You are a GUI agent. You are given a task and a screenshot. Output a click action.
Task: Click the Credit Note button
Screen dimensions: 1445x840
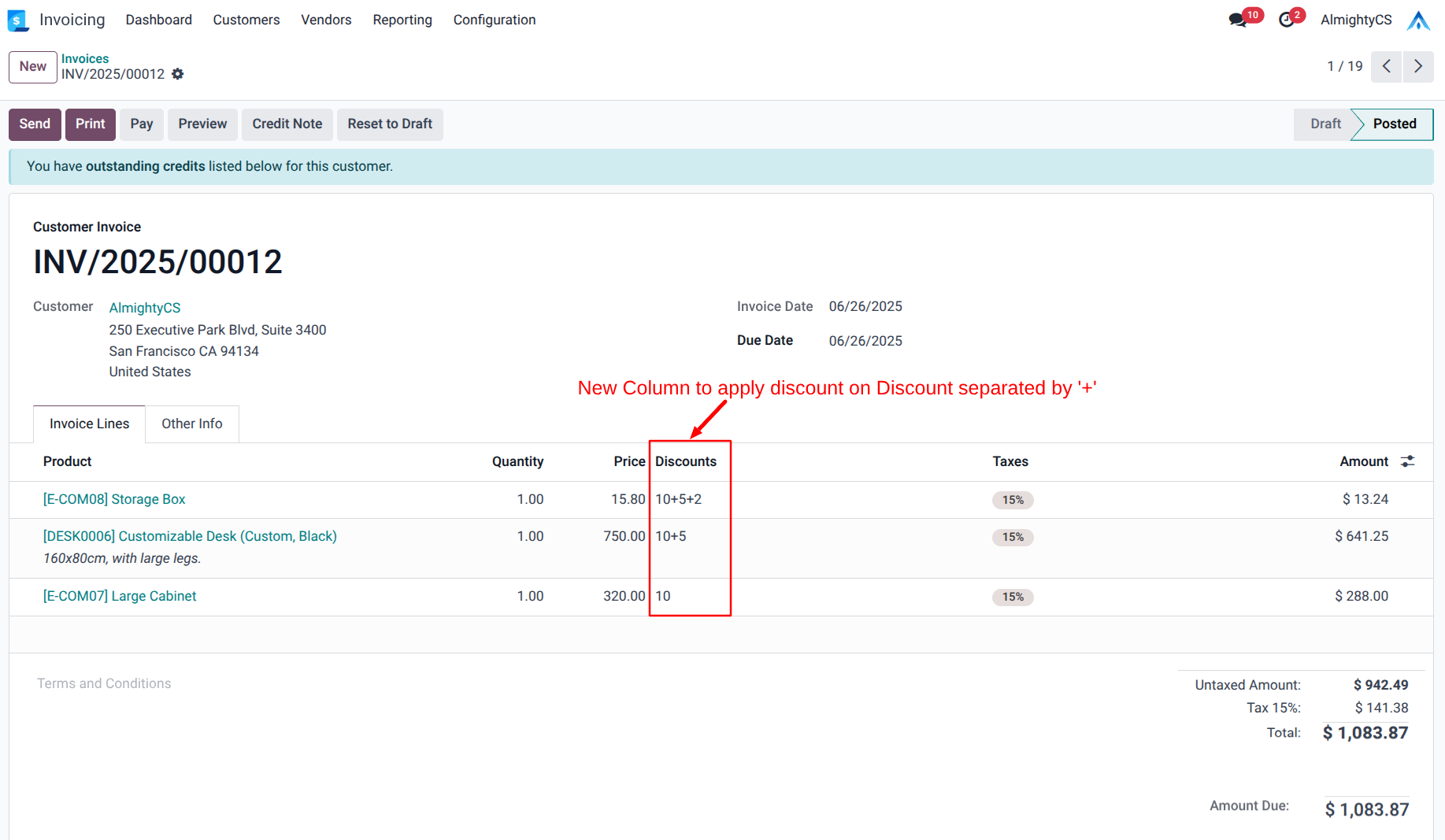point(287,124)
